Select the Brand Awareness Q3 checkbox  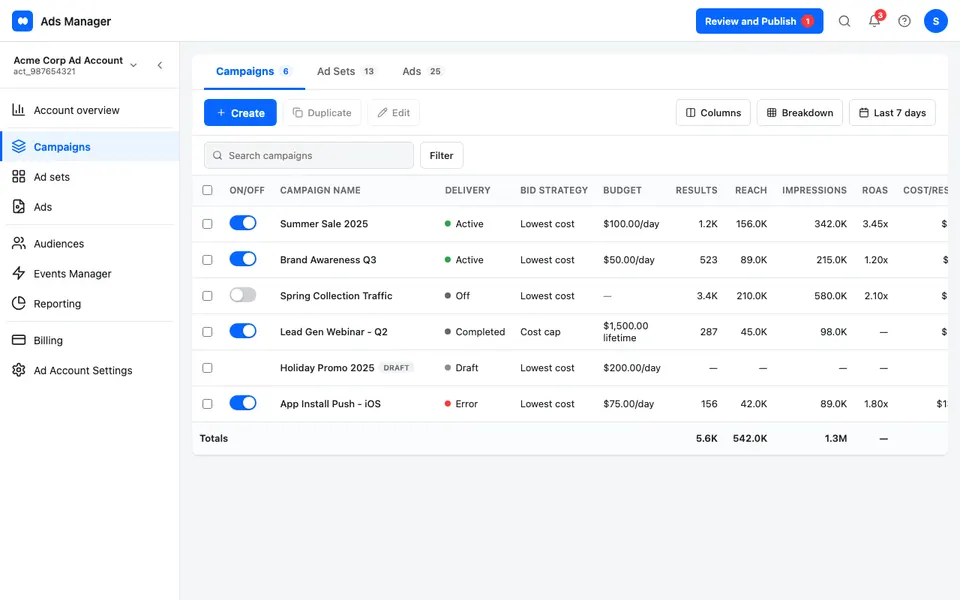[x=208, y=260]
